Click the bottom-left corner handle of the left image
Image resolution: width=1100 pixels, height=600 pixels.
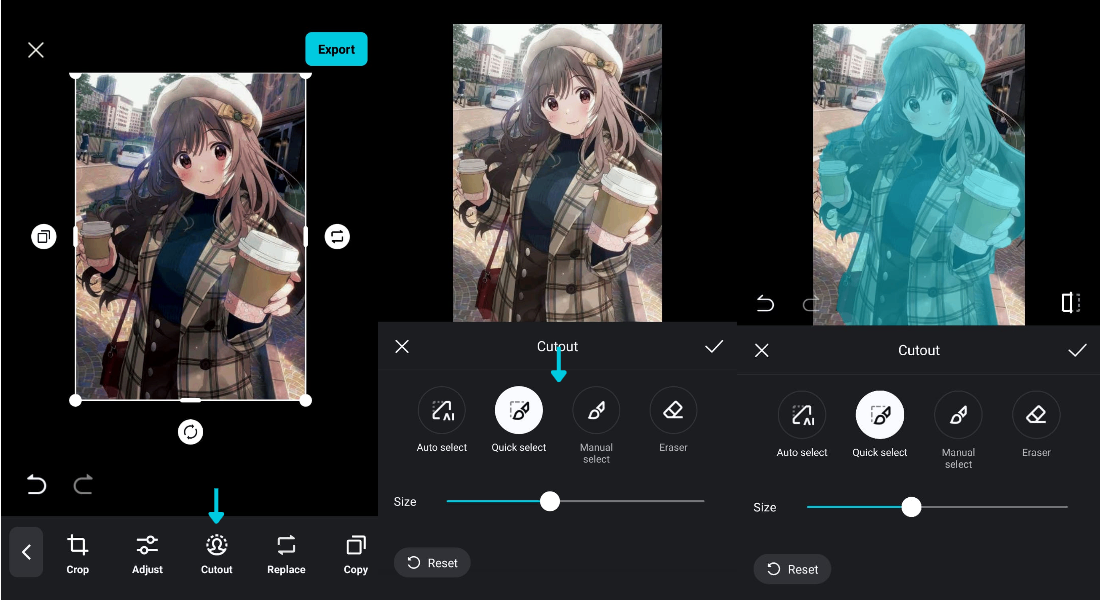coord(76,400)
